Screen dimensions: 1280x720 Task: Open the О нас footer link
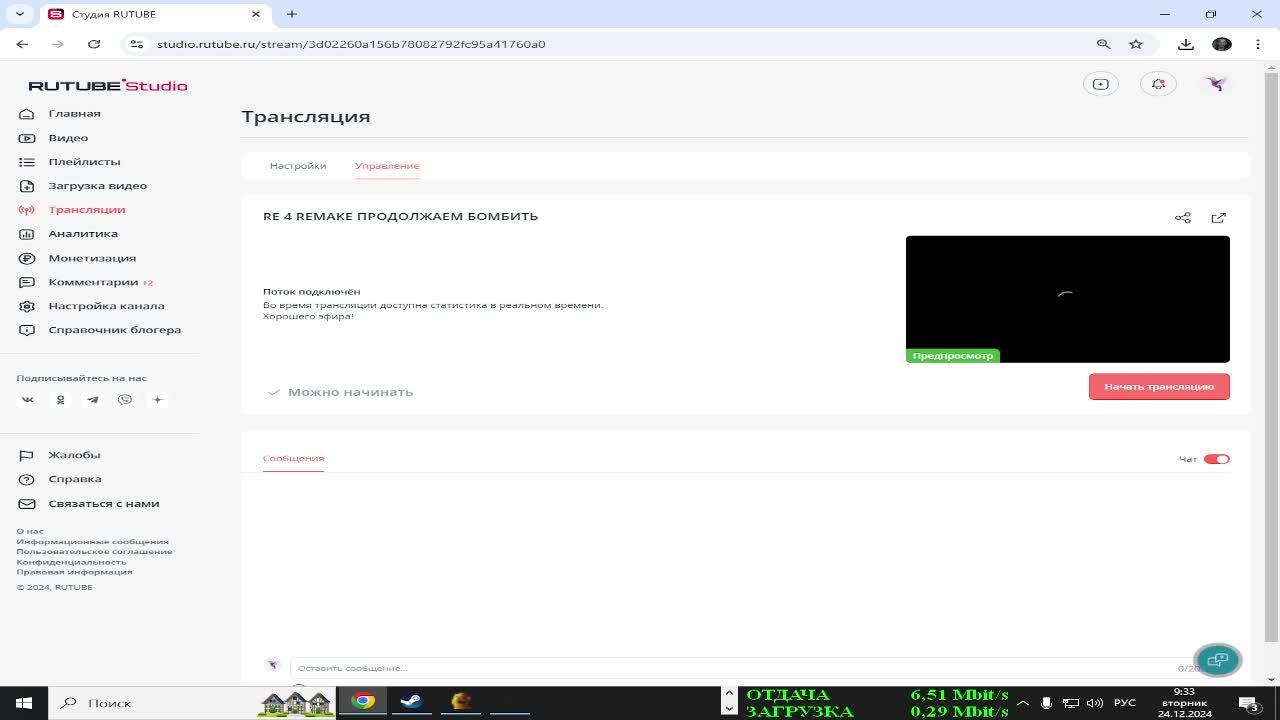tap(30, 531)
